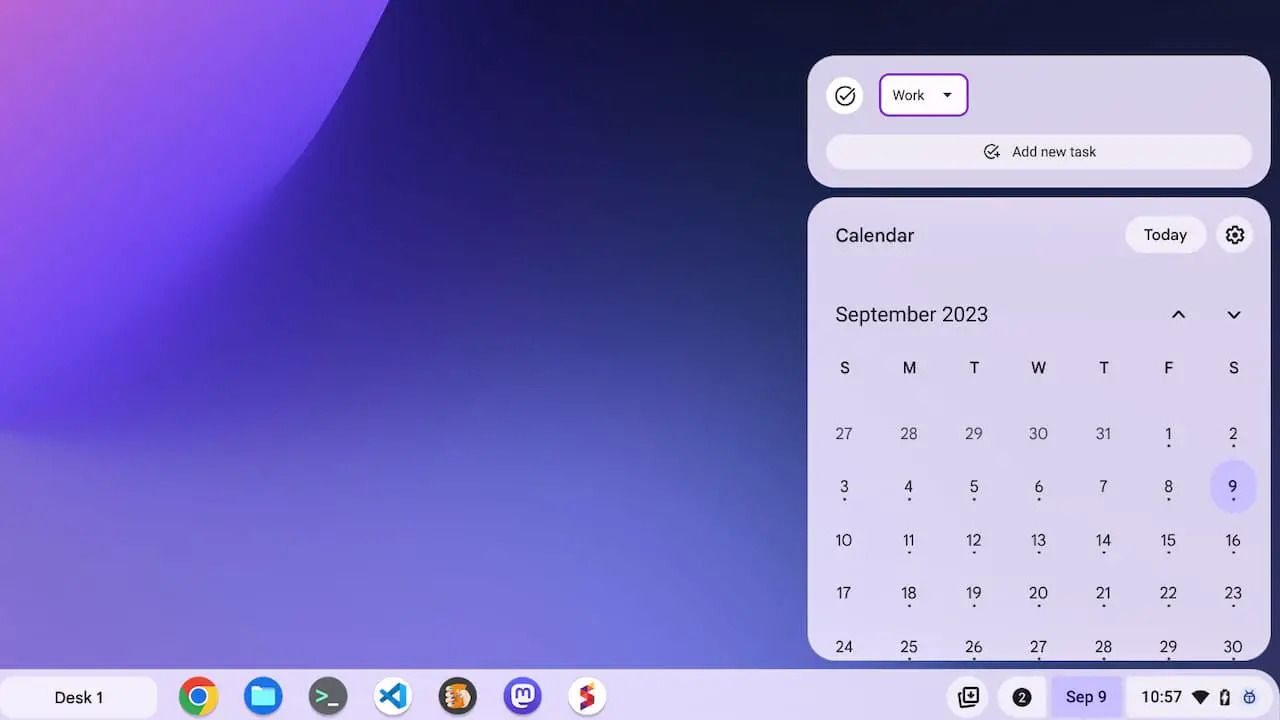Launch Visual Studio Code from the shelf
The width and height of the screenshot is (1280, 720).
[x=392, y=696]
